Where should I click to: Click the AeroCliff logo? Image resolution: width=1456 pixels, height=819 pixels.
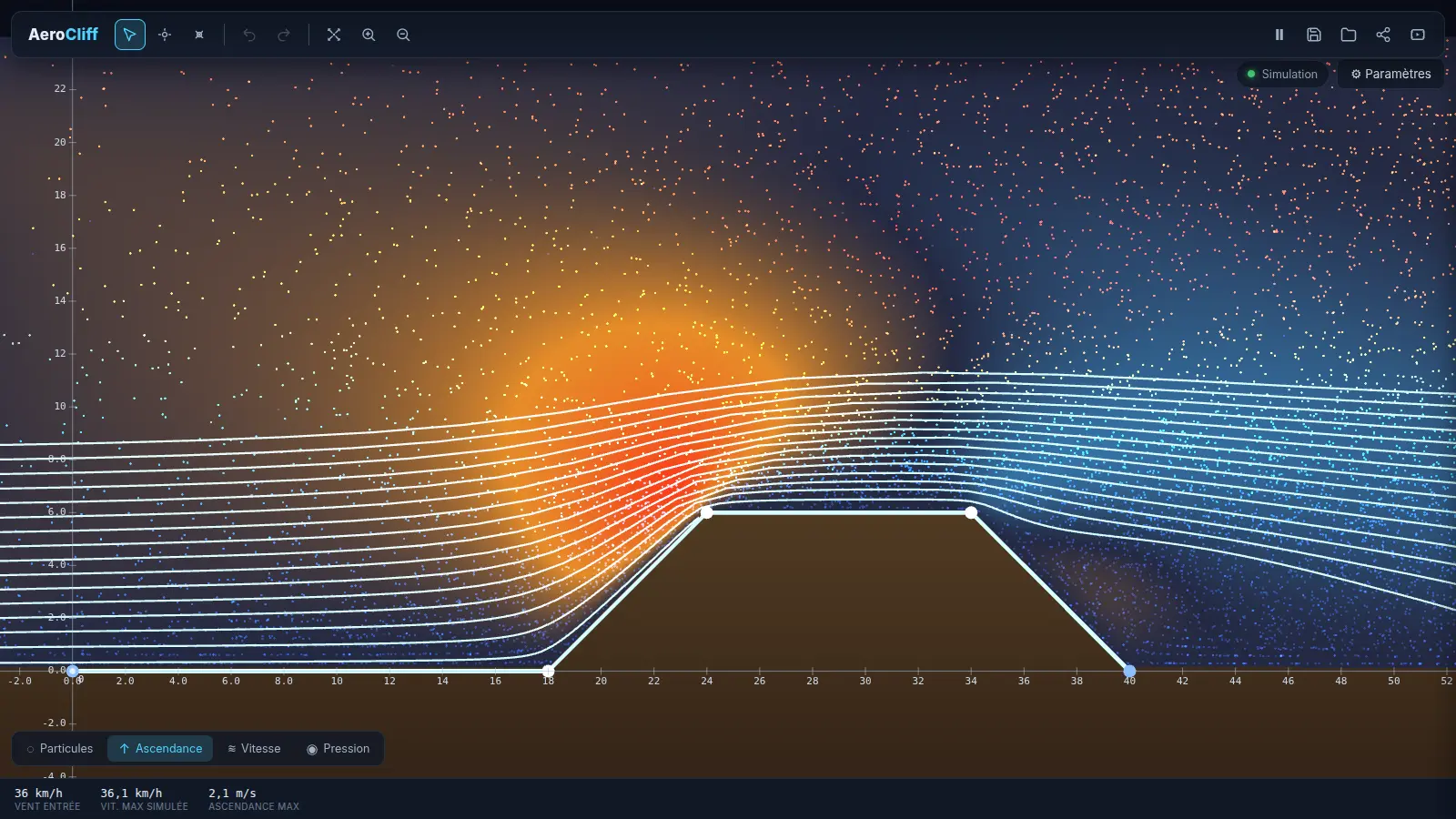63,35
